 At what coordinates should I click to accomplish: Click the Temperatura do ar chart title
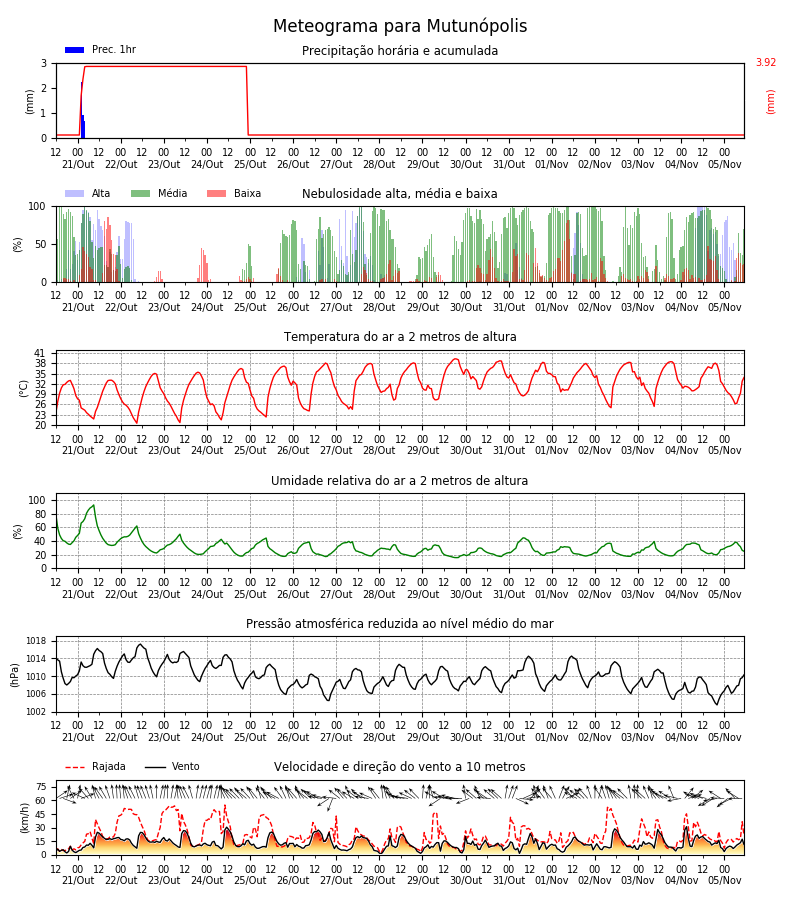pyautogui.click(x=400, y=337)
